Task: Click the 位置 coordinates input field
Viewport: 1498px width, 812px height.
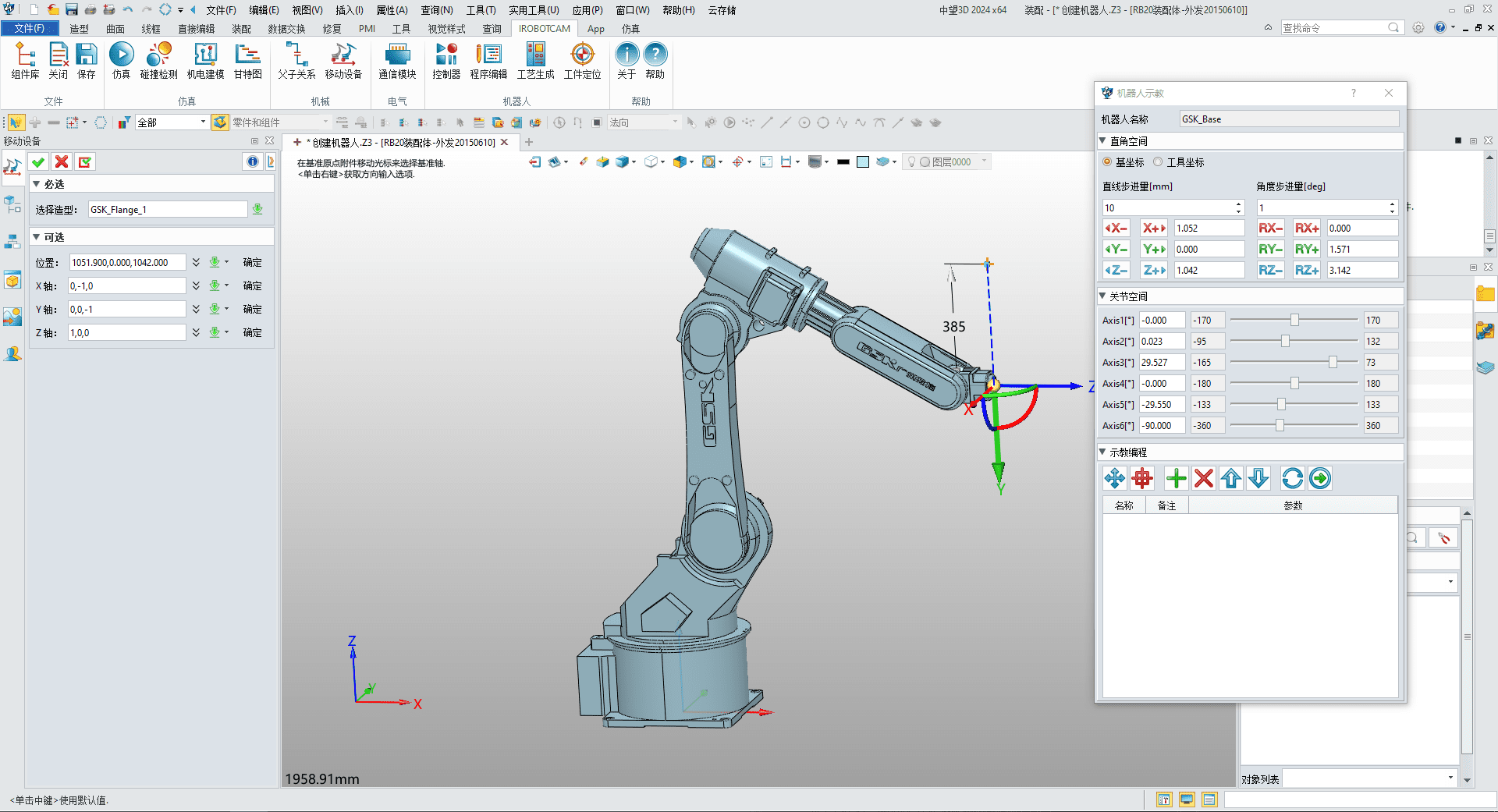Action: [x=127, y=263]
